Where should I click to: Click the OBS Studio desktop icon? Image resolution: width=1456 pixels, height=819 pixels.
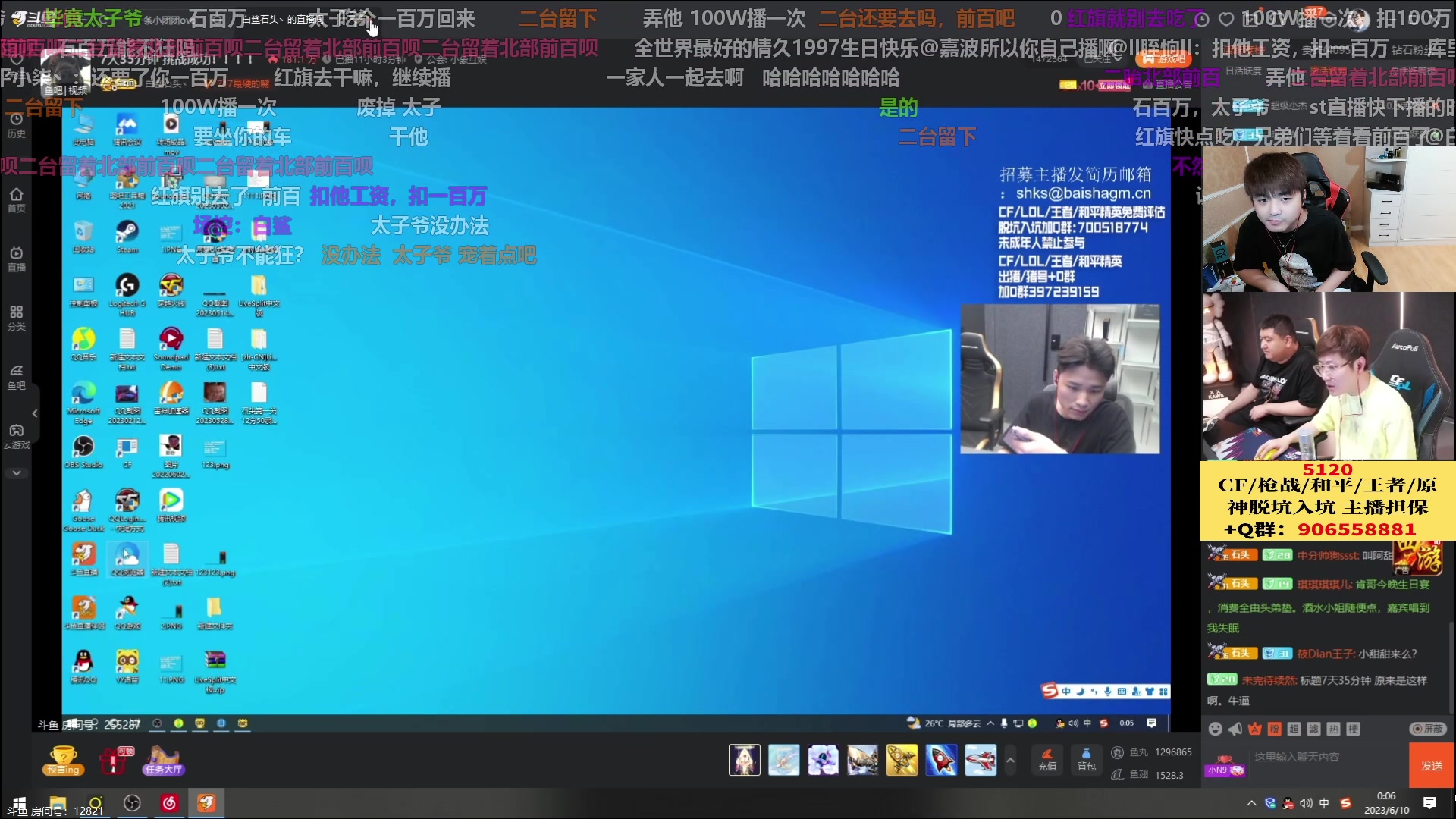click(83, 451)
